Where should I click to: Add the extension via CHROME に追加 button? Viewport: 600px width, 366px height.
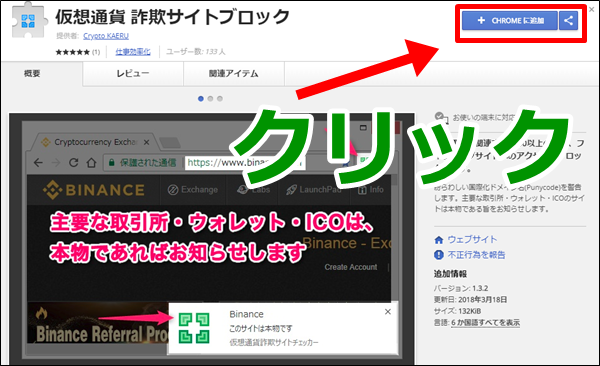click(x=510, y=21)
